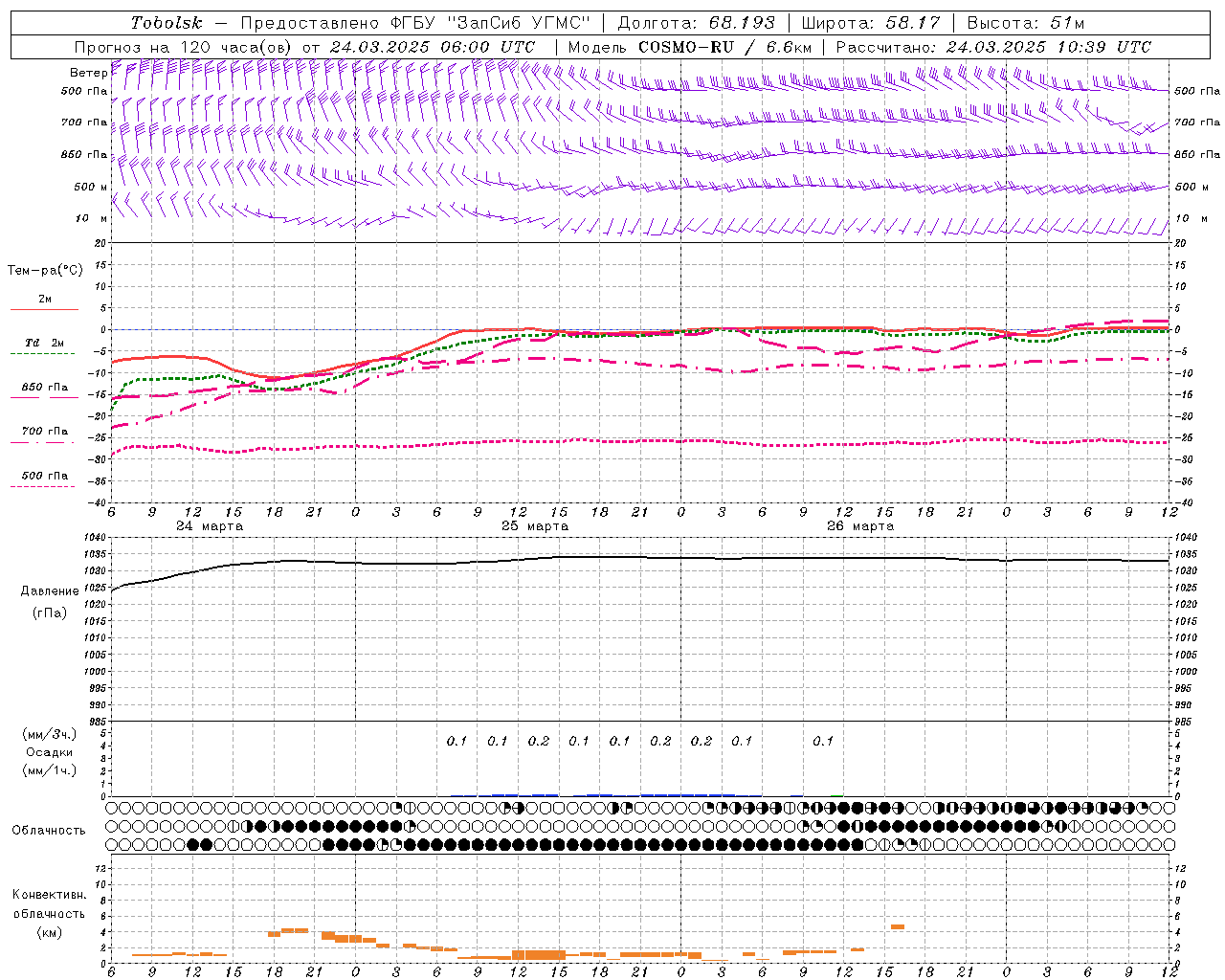Click the "(мм/3ч.)" precipitation unit label

click(x=50, y=735)
